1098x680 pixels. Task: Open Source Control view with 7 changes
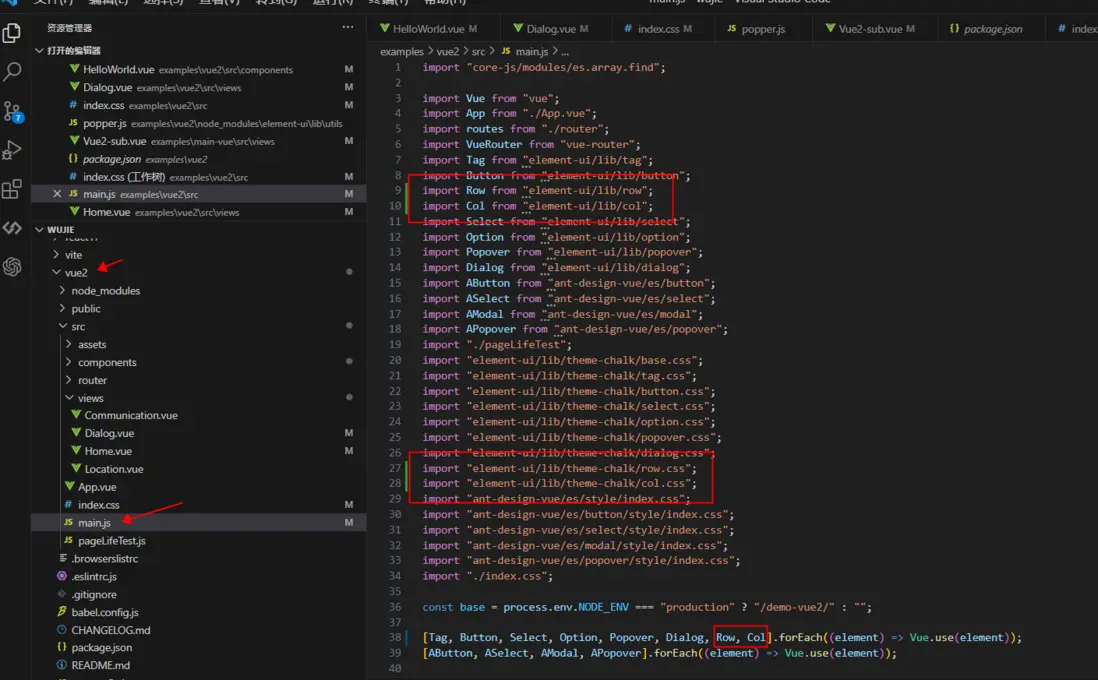(12, 111)
